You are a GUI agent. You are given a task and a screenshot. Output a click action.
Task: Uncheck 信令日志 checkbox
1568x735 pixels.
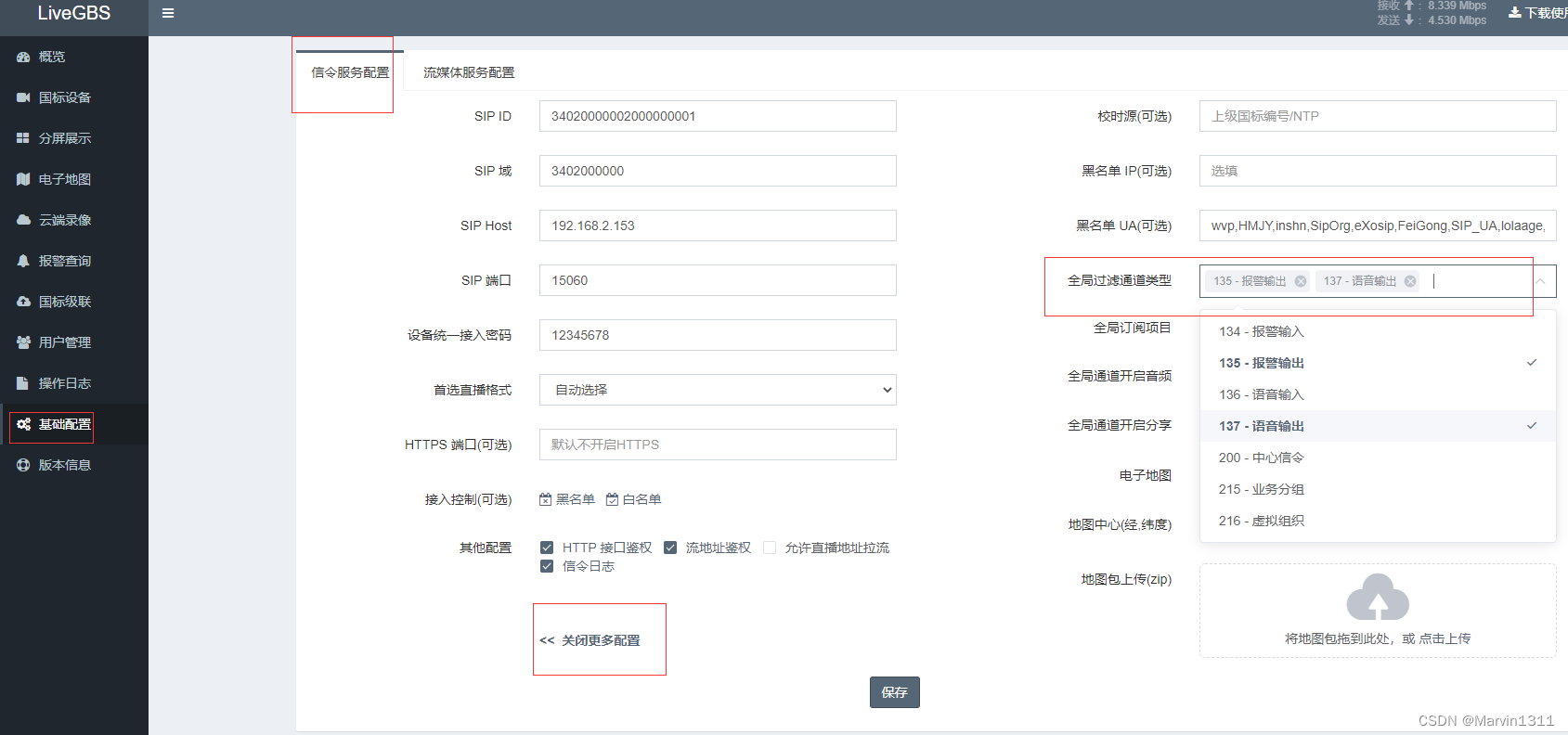547,566
